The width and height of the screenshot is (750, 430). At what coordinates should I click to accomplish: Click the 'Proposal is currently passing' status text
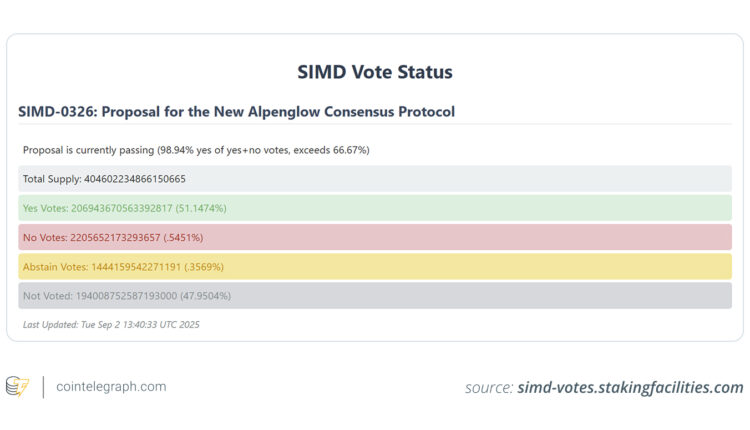click(x=88, y=150)
